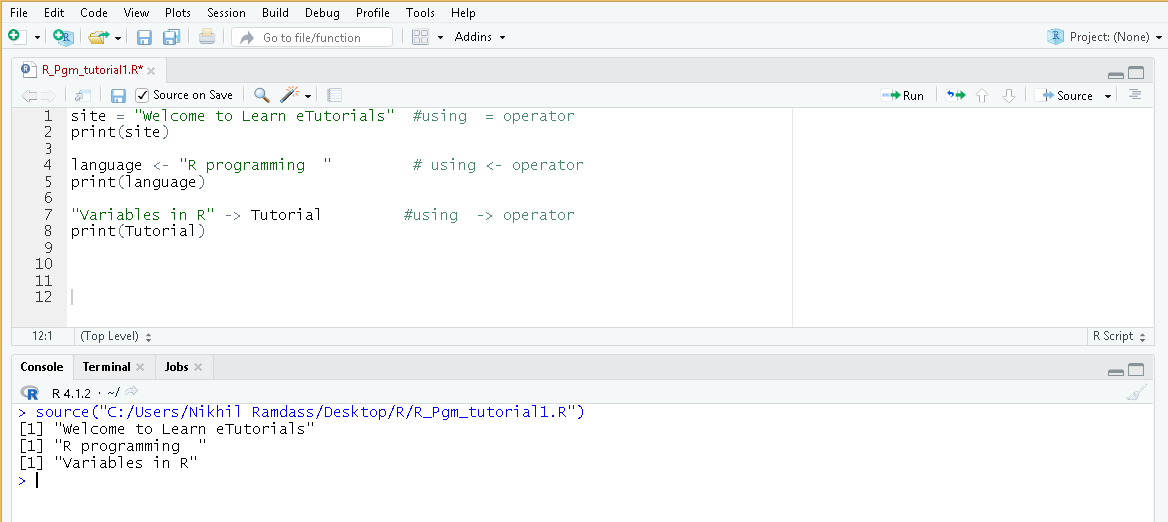Toggle the Source on Save checkbox
This screenshot has width=1168, height=522.
[x=143, y=95]
